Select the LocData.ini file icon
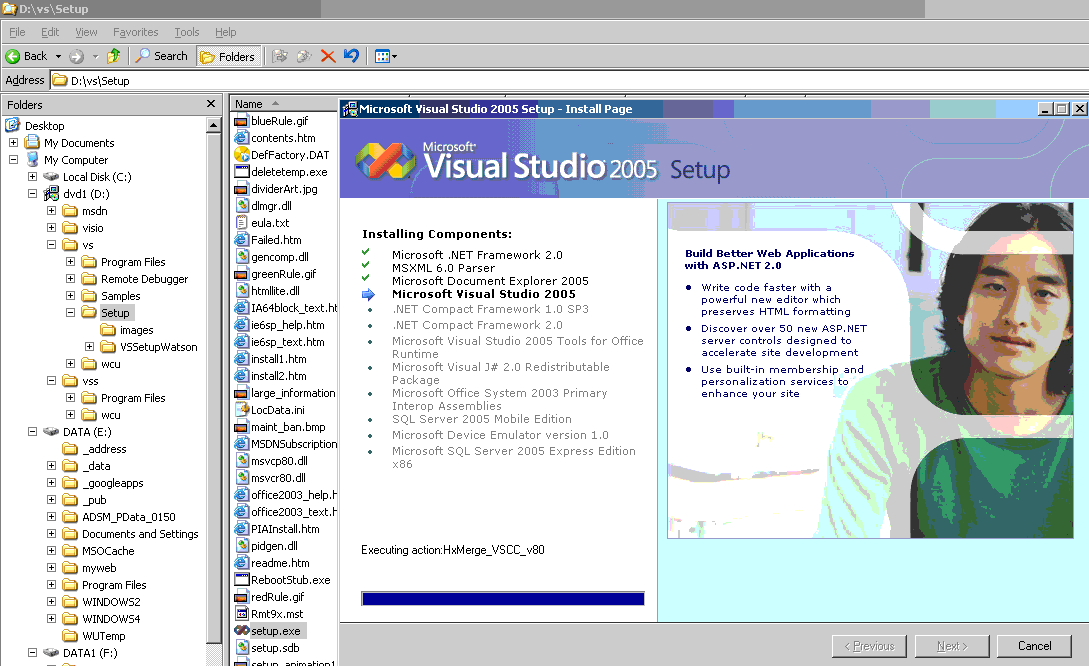The height and width of the screenshot is (666, 1089). pyautogui.click(x=242, y=410)
